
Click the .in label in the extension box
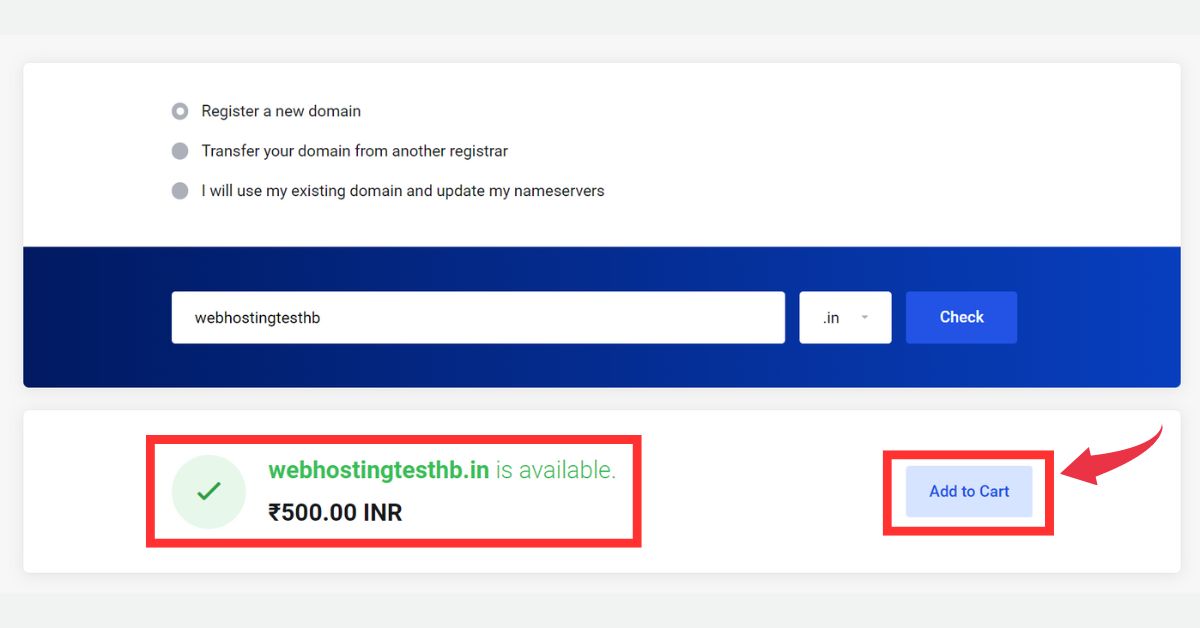coord(832,317)
